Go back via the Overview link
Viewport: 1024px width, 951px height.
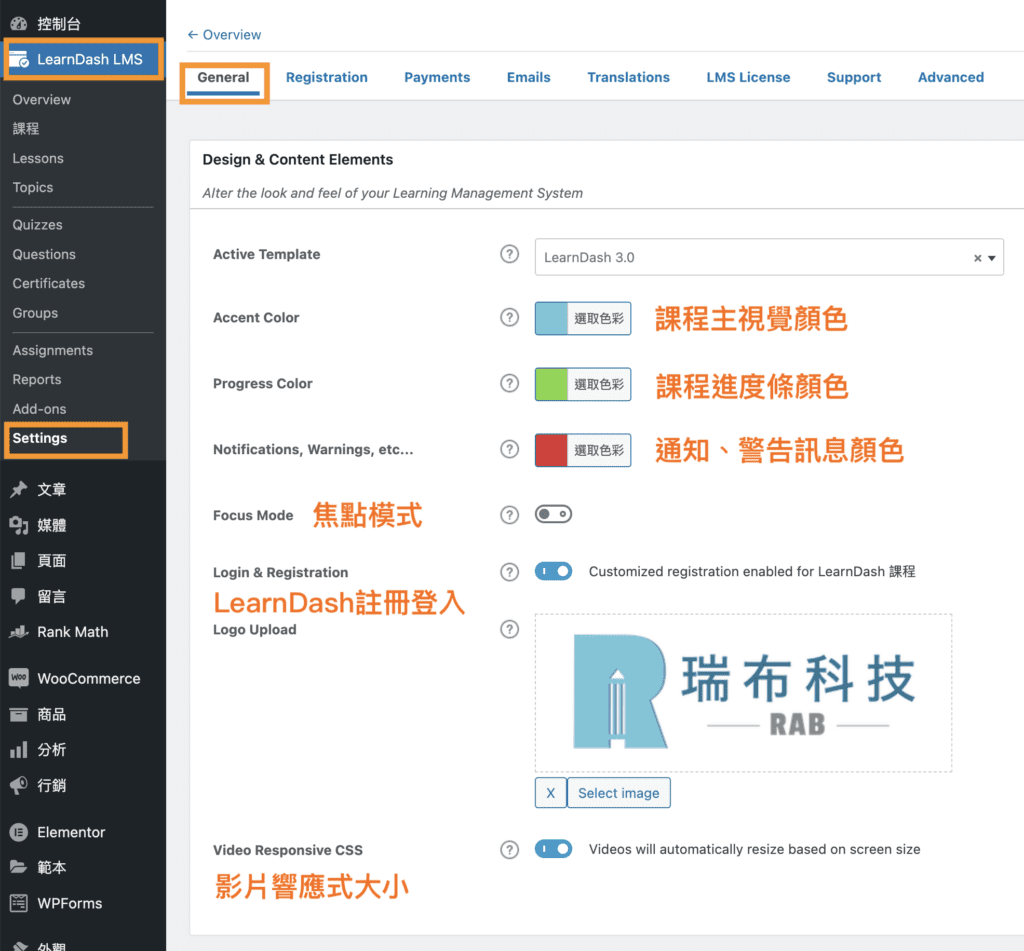point(224,35)
